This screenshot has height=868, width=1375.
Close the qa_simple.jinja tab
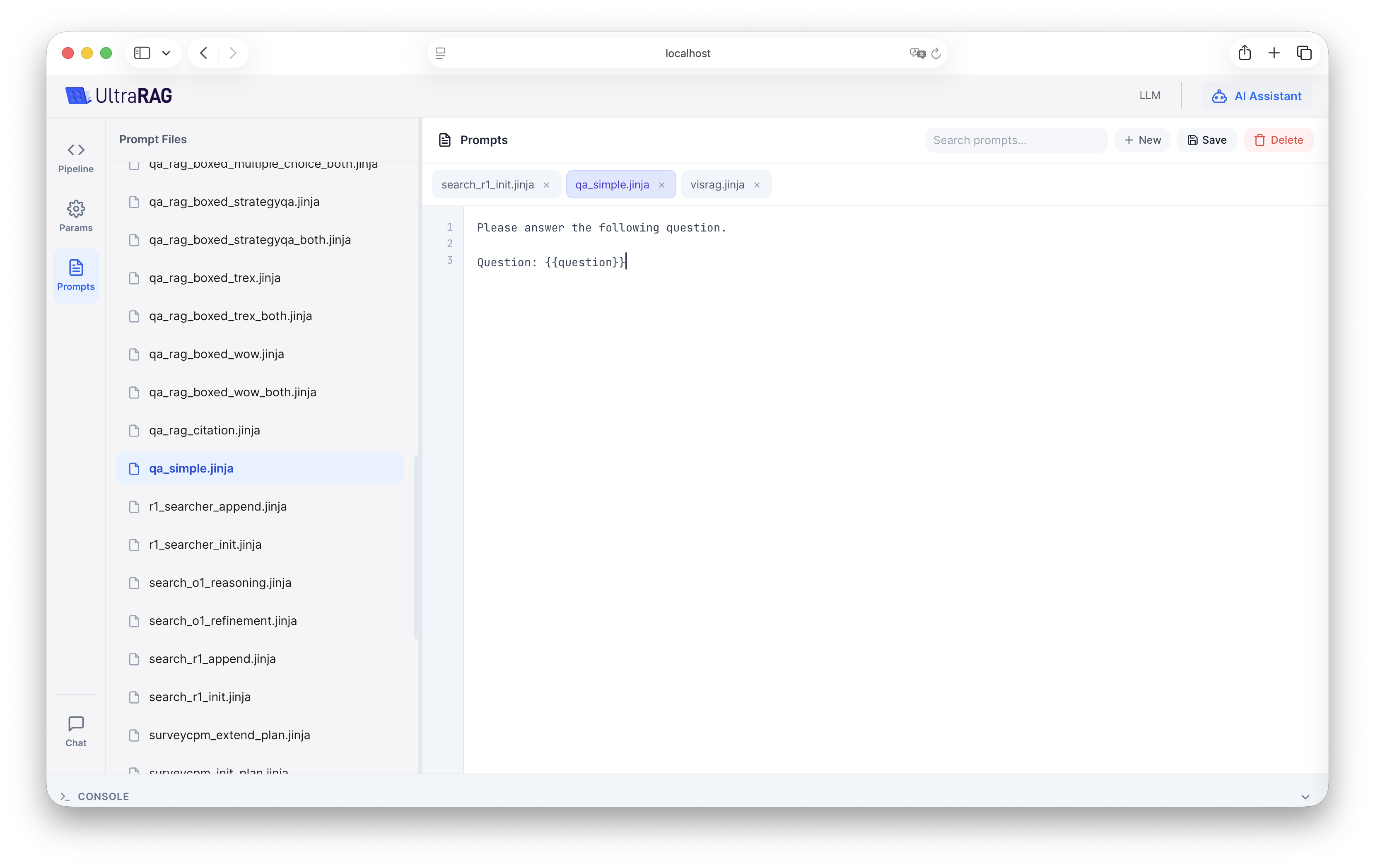point(662,185)
